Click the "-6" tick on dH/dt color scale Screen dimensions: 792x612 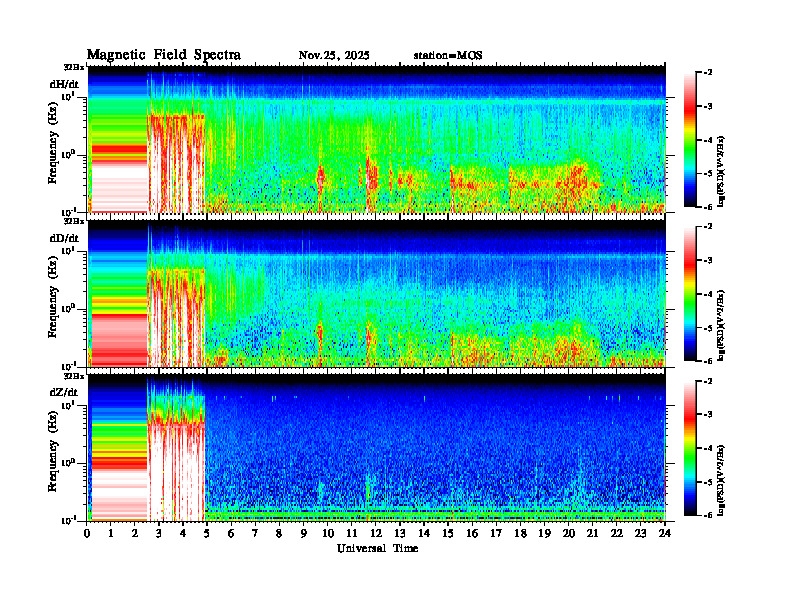coord(707,207)
